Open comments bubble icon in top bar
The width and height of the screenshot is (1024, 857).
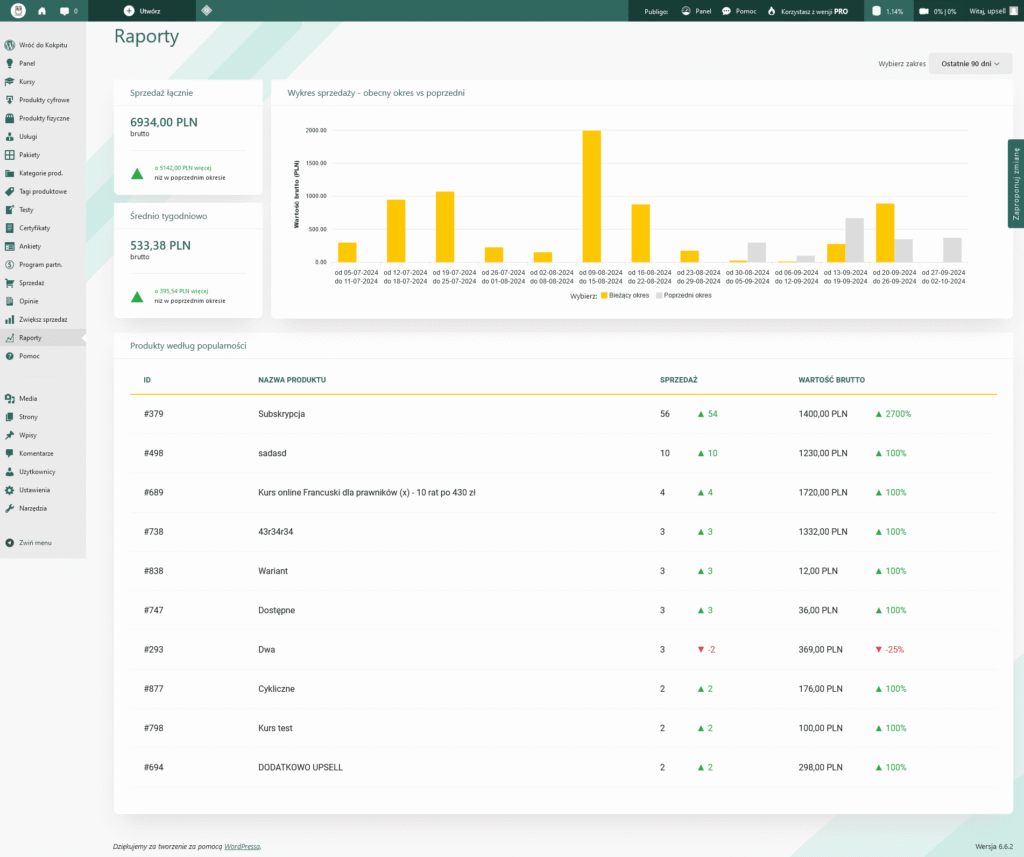pyautogui.click(x=64, y=11)
